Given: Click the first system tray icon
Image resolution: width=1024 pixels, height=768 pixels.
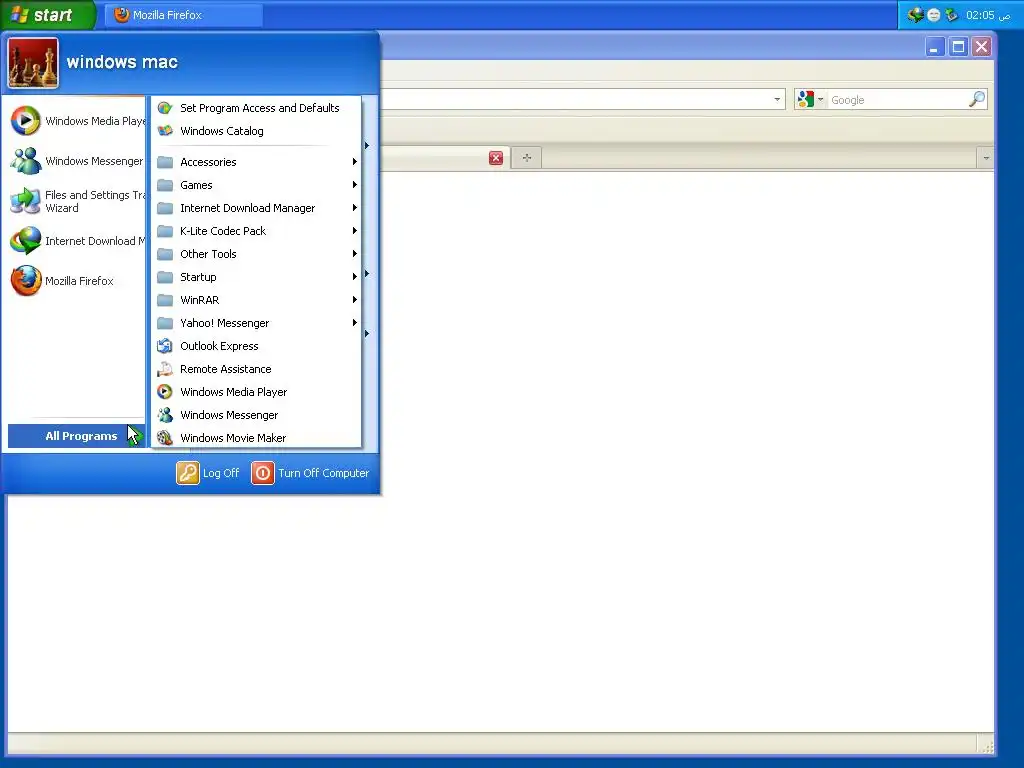Looking at the screenshot, I should (x=916, y=14).
